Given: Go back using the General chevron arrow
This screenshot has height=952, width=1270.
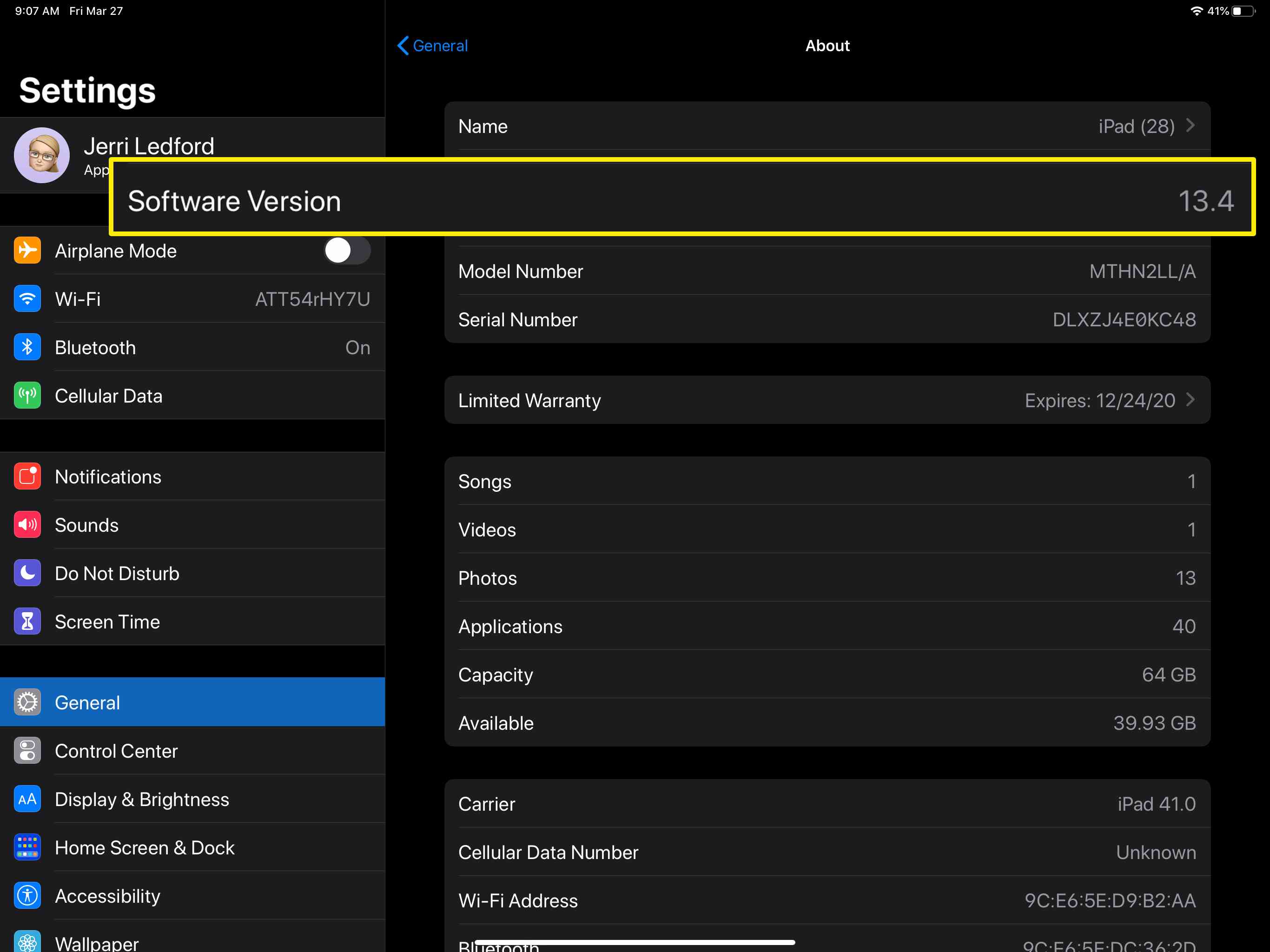Looking at the screenshot, I should 403,46.
